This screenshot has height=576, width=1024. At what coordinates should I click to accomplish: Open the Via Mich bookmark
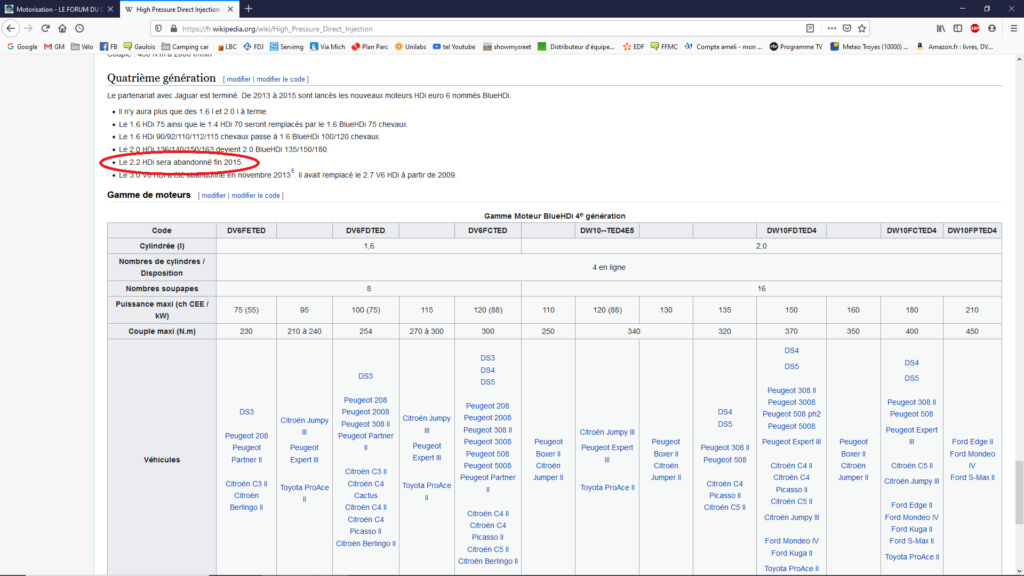[x=327, y=47]
